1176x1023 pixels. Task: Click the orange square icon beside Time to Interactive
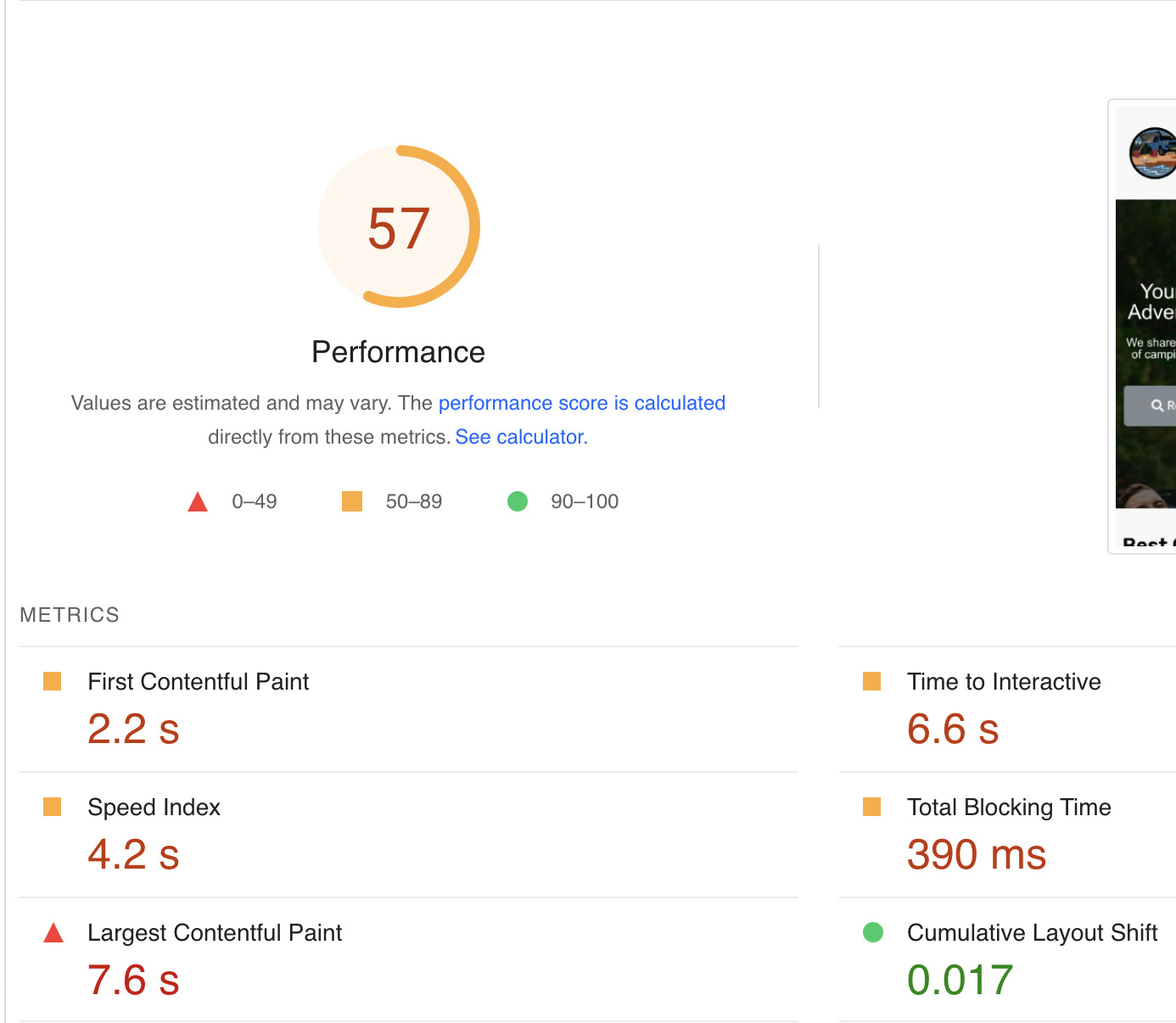[871, 681]
